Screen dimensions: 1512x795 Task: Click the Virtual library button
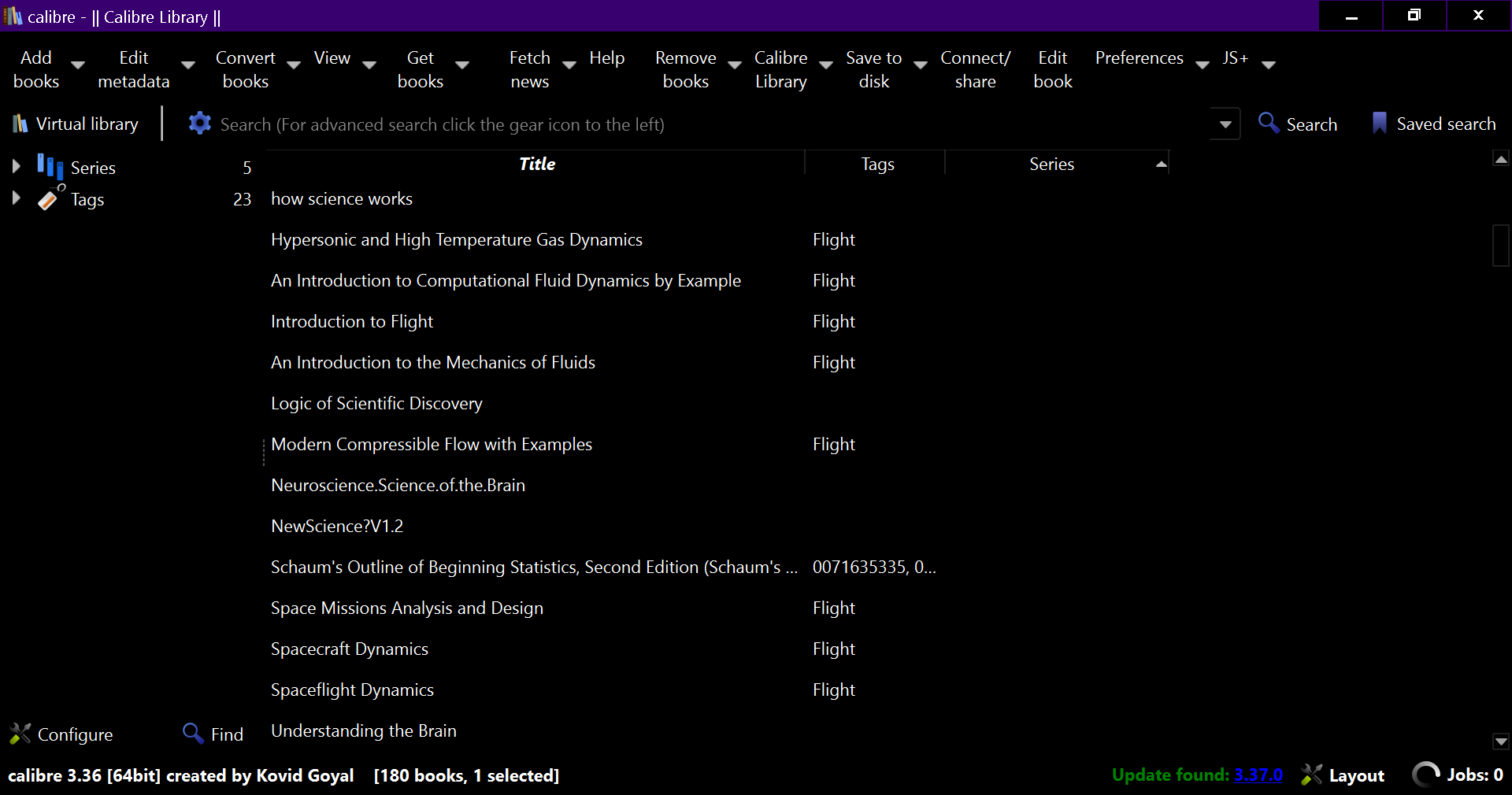tap(76, 124)
